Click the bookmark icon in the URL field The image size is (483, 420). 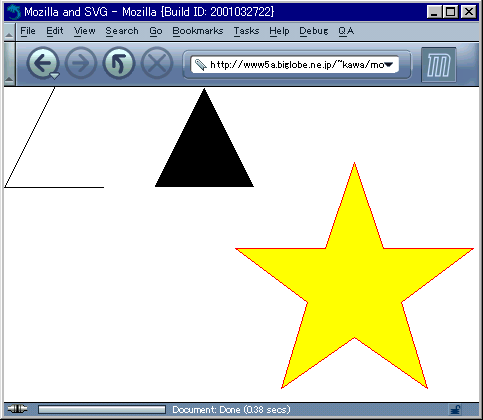pos(201,65)
